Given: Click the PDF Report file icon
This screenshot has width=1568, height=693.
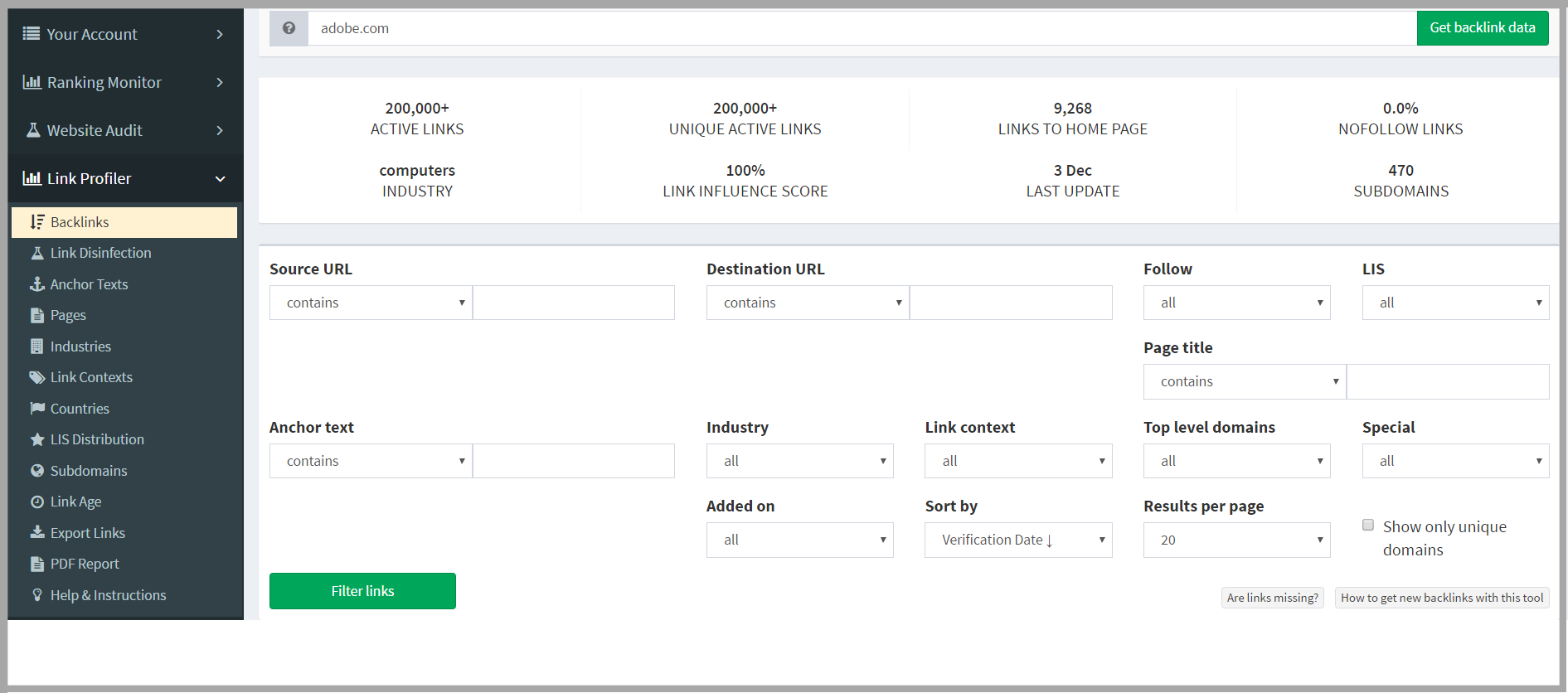Looking at the screenshot, I should (x=37, y=564).
